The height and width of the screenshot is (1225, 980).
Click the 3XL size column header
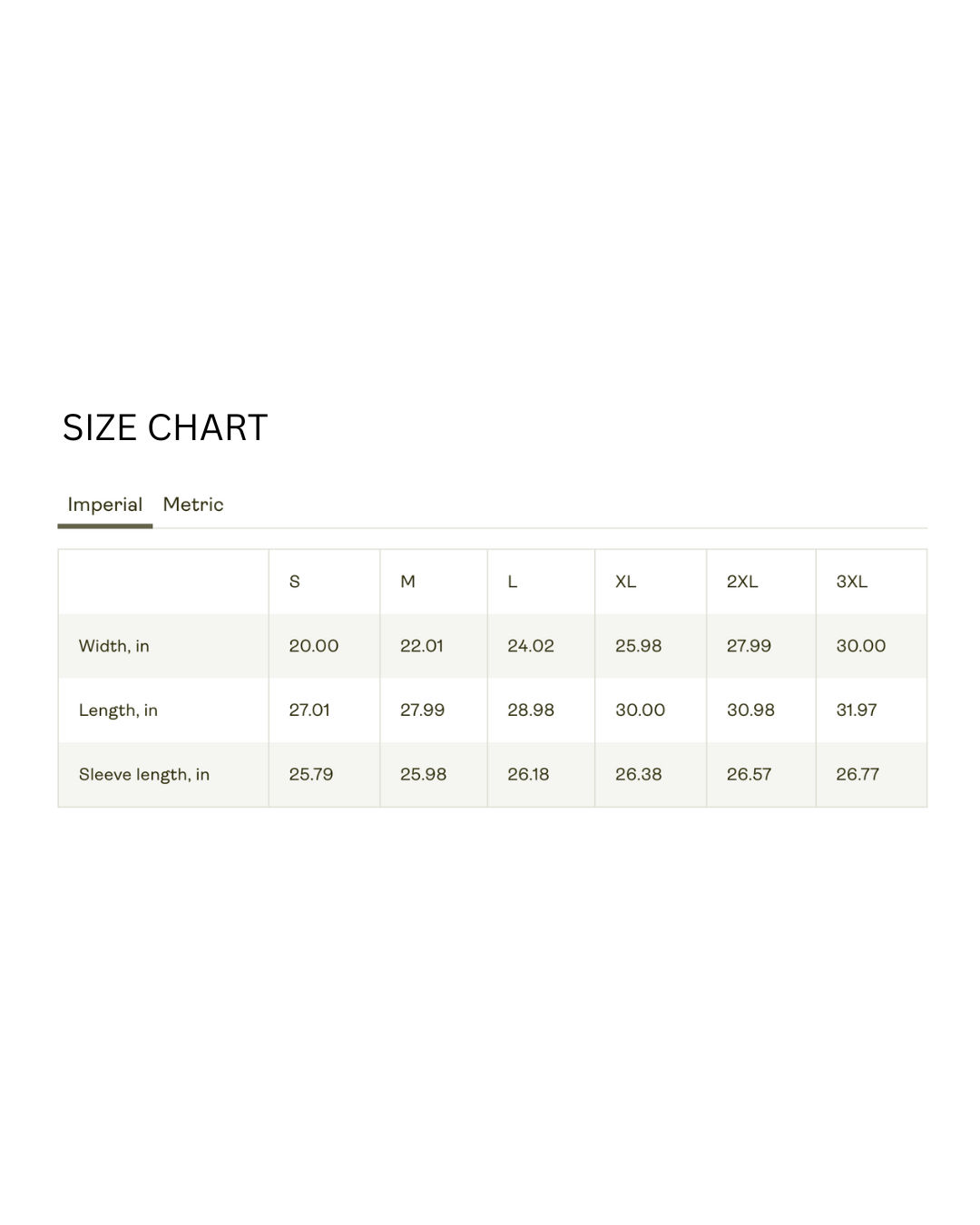(852, 582)
